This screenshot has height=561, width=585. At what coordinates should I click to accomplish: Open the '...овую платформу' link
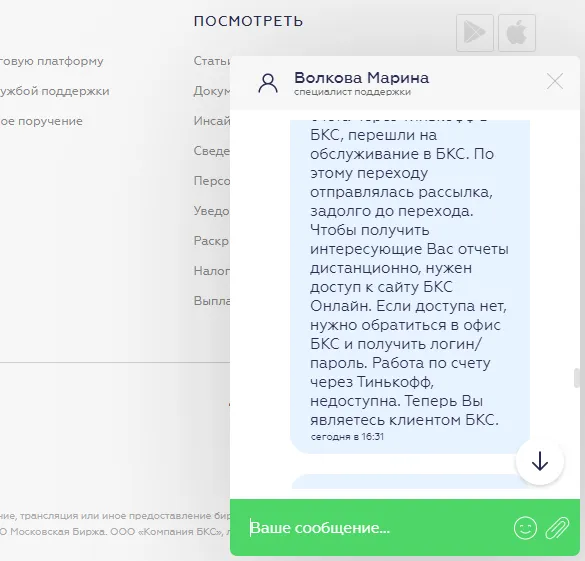pyautogui.click(x=51, y=61)
